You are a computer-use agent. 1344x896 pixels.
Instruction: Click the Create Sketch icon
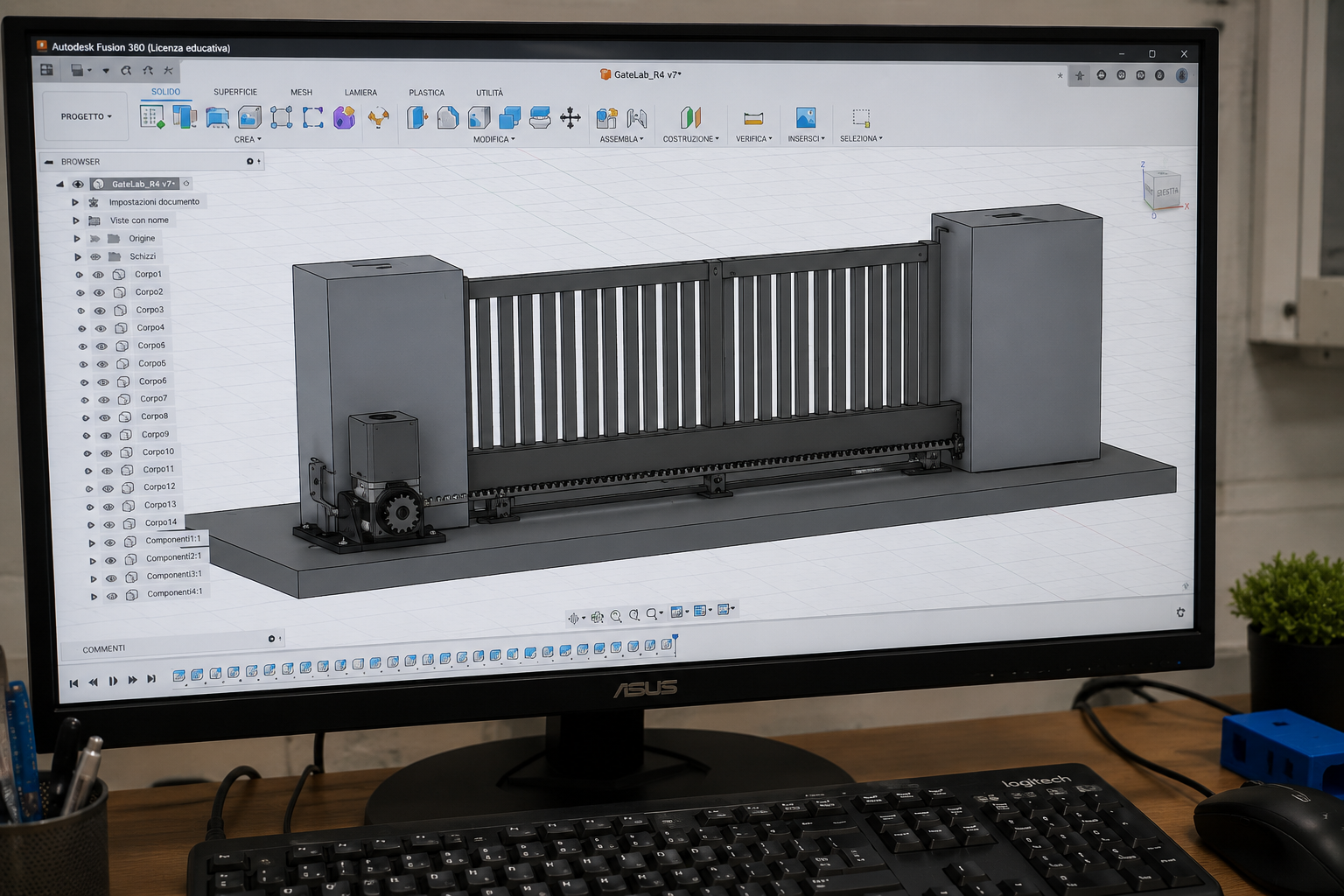click(152, 116)
